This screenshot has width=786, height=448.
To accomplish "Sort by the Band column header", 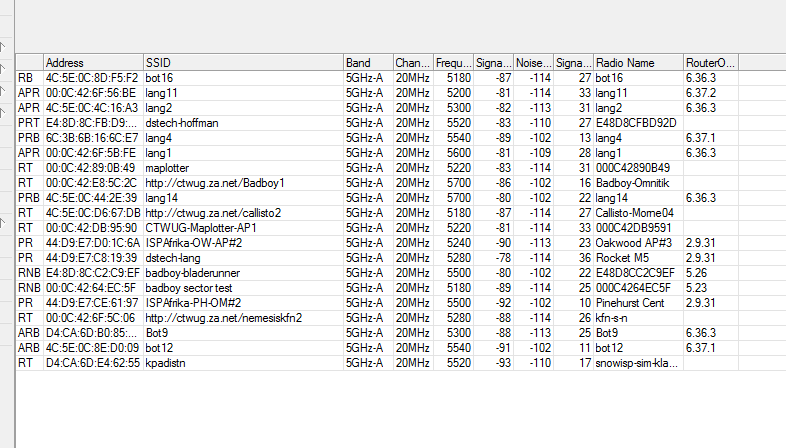I will (x=366, y=62).
